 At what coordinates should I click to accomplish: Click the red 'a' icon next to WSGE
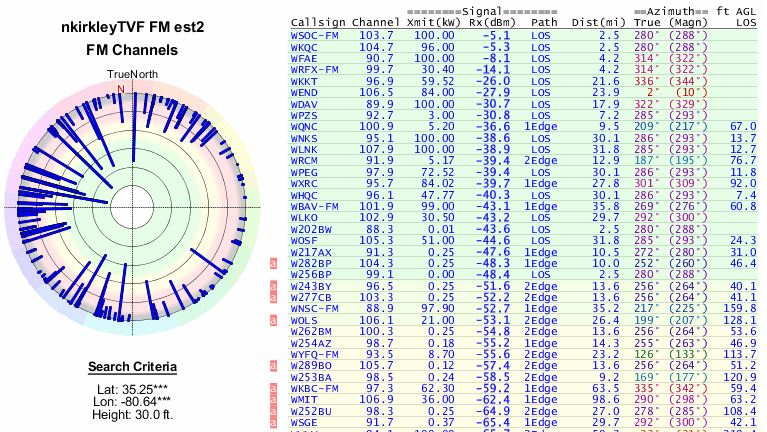pyautogui.click(x=271, y=423)
